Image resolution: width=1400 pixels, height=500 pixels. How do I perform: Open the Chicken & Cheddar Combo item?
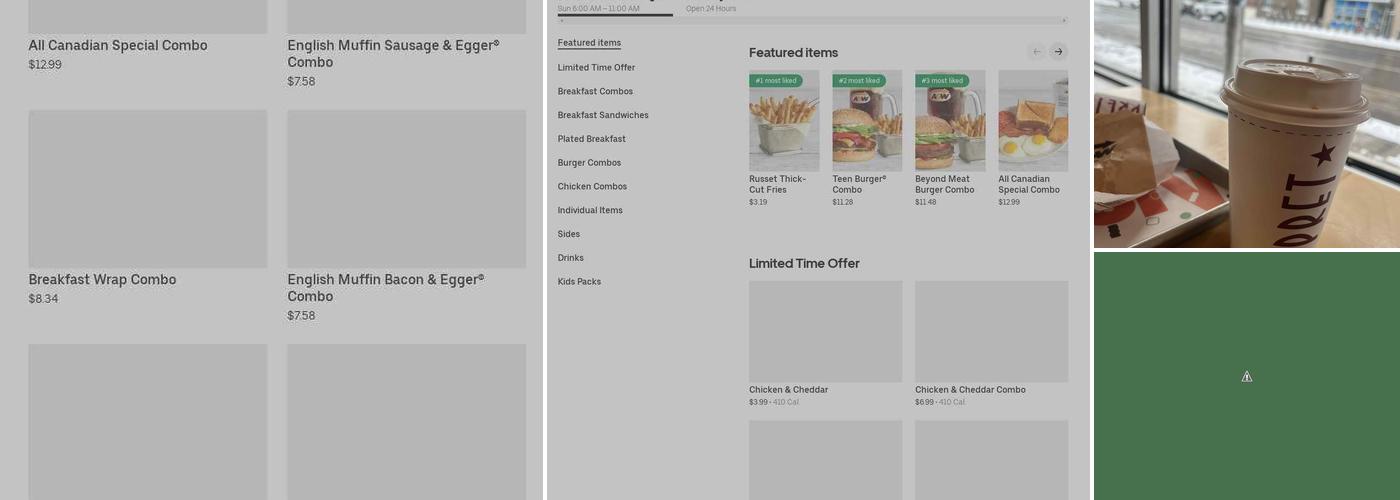pos(970,390)
